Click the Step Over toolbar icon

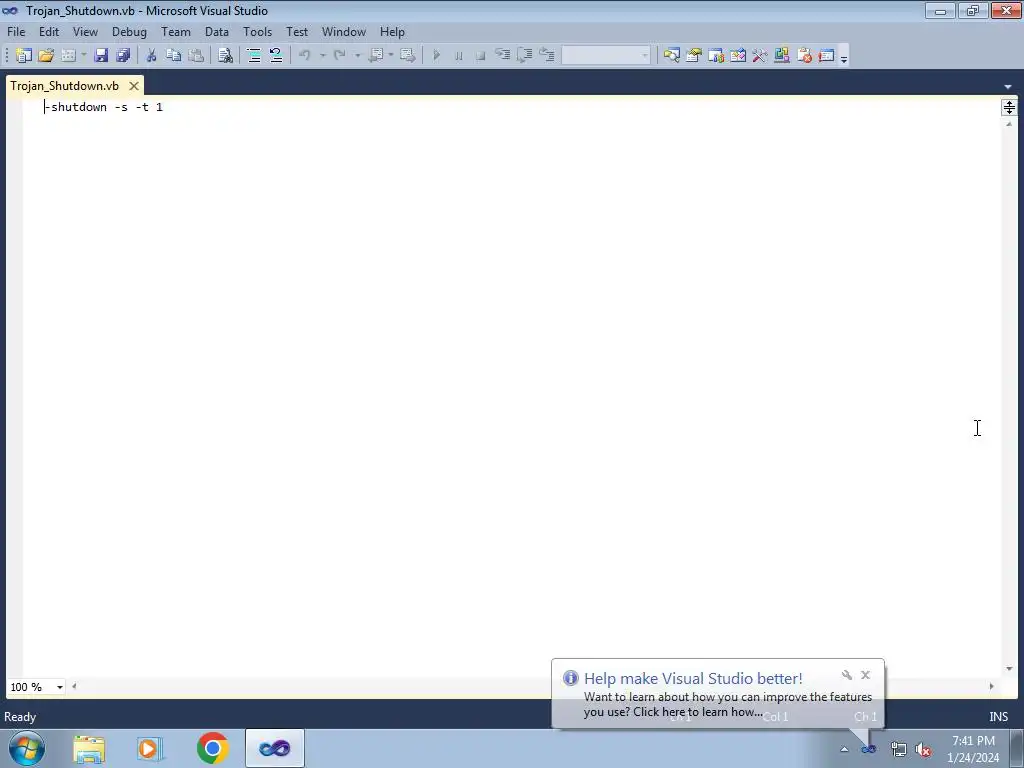tap(524, 56)
